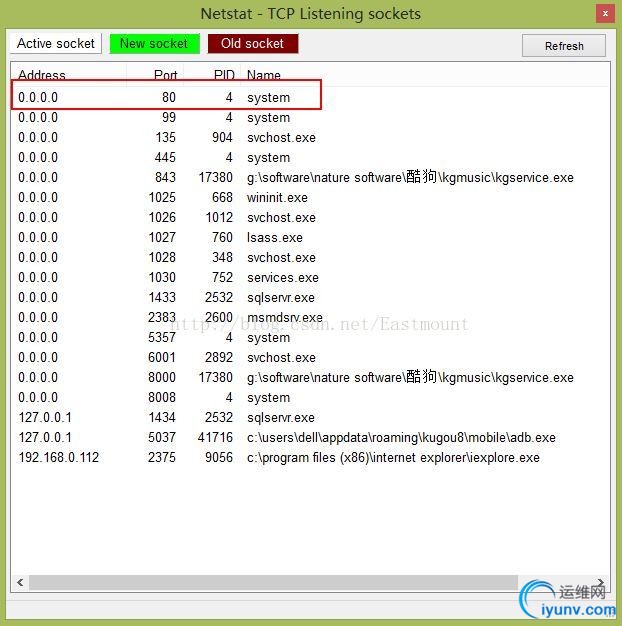This screenshot has width=622, height=626.
Task: Click PID 2600 cell
Action: tap(219, 317)
